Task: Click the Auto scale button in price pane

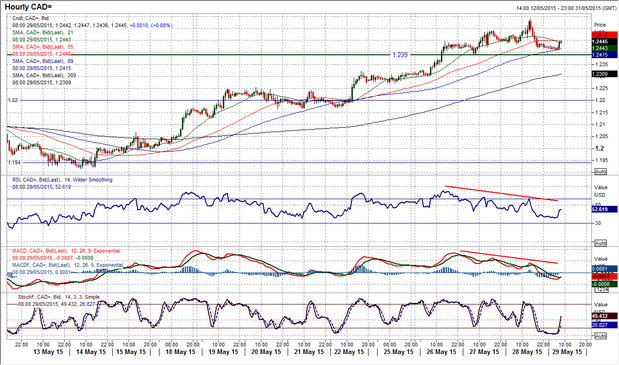Action: (x=600, y=172)
